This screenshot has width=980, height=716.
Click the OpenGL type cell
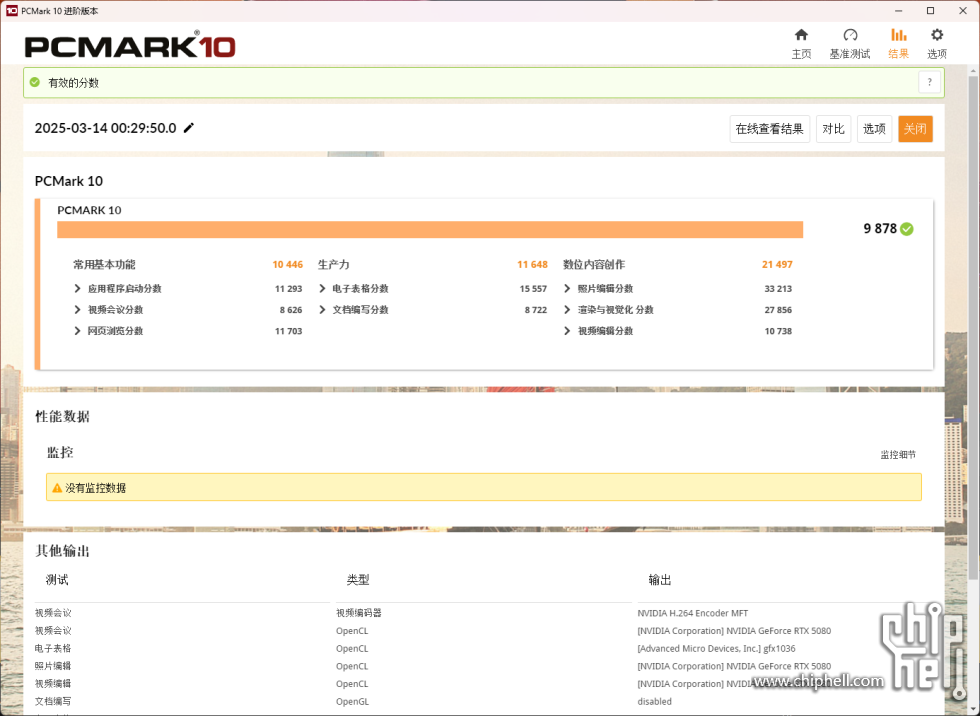pyautogui.click(x=352, y=702)
